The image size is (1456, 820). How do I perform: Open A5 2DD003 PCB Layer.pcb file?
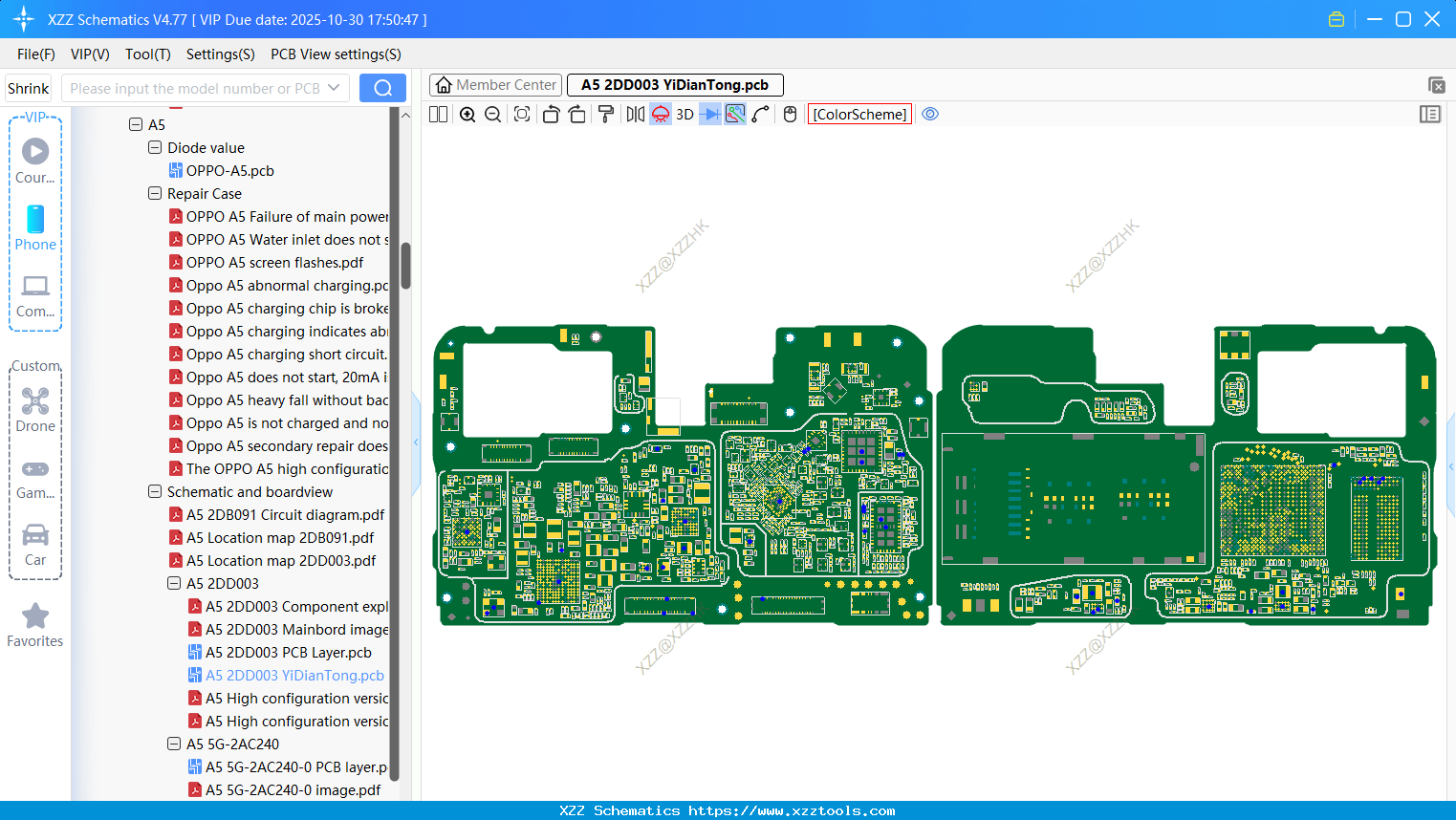point(288,653)
